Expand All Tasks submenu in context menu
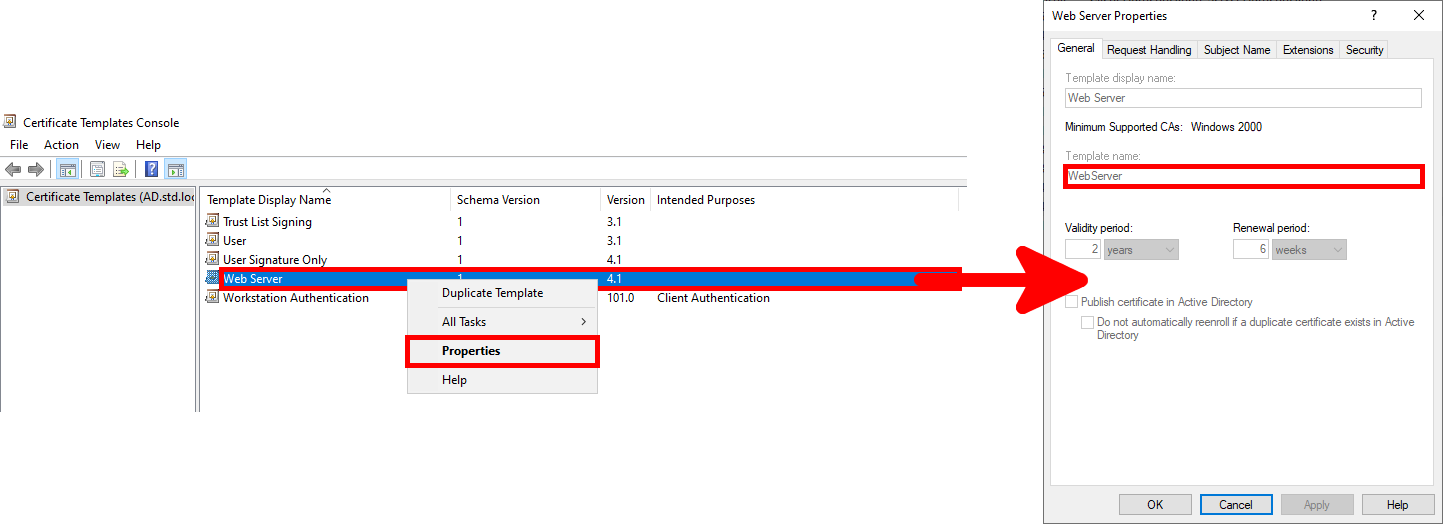This screenshot has width=1443, height=524. [502, 322]
